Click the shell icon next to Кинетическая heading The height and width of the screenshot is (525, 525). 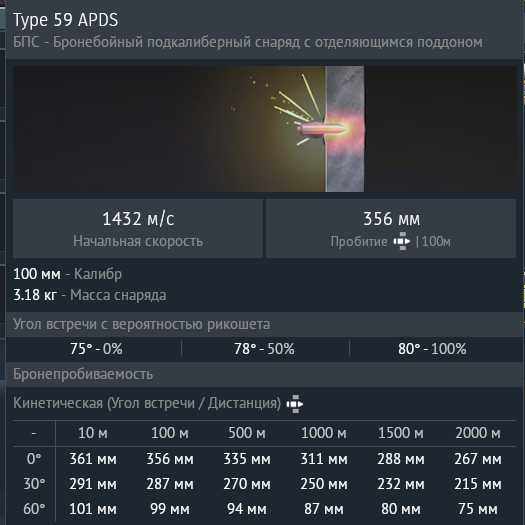(x=295, y=404)
